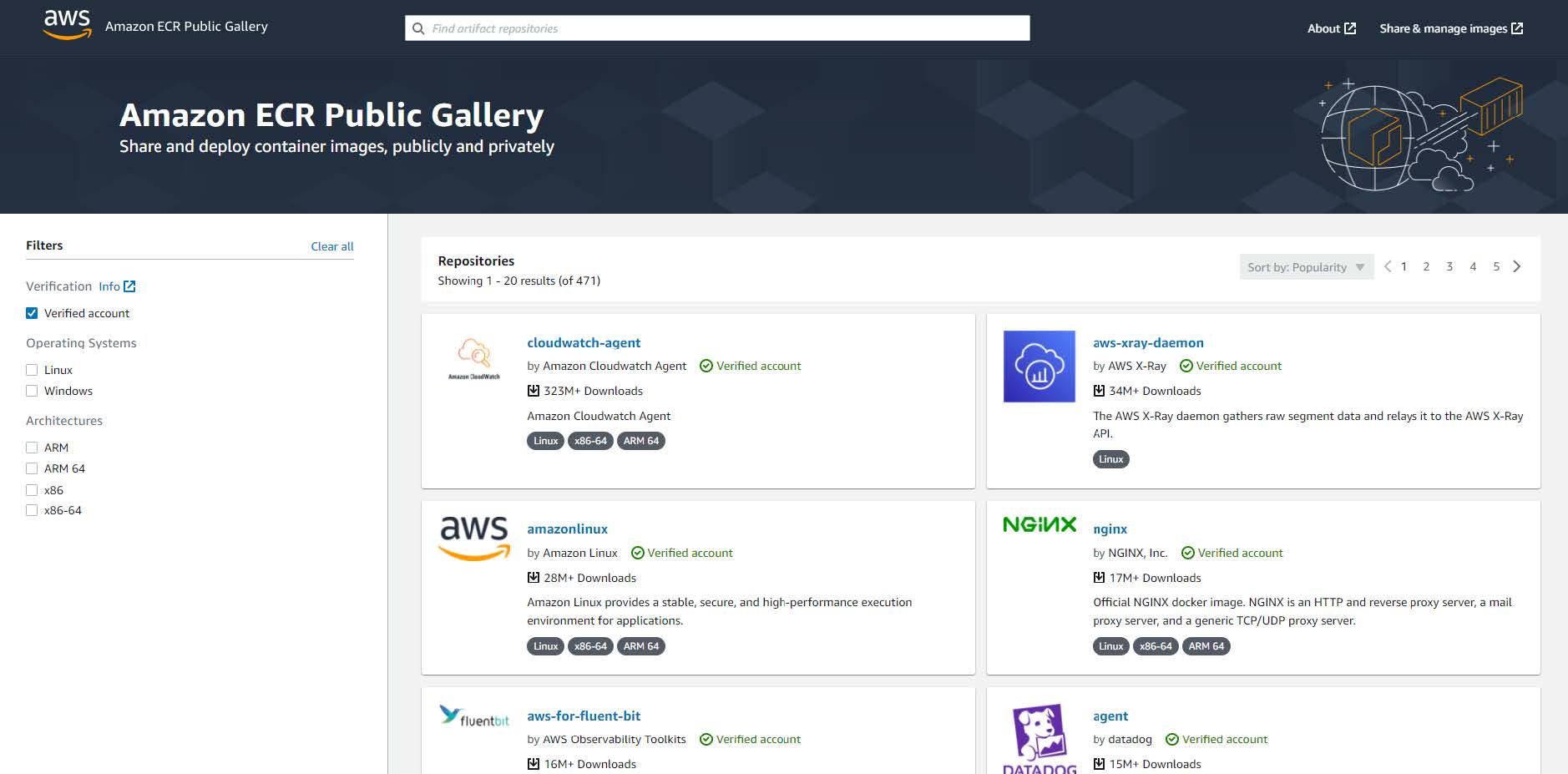The width and height of the screenshot is (1568, 774).
Task: Click the amazonlinux AWS logo
Action: (473, 538)
